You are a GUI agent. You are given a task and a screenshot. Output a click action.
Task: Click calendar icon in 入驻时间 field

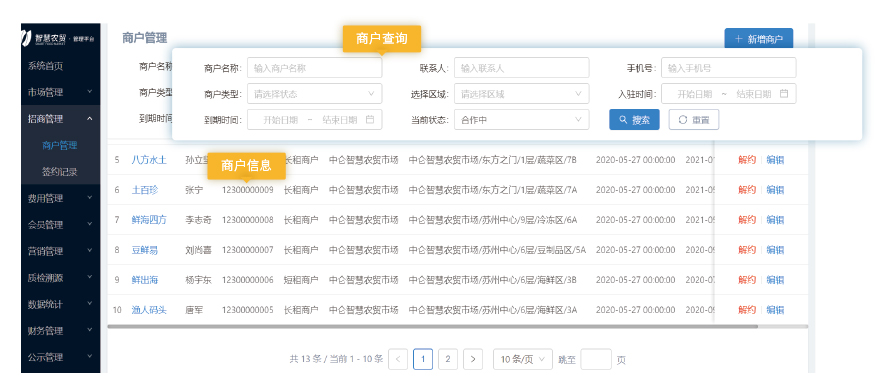point(784,94)
